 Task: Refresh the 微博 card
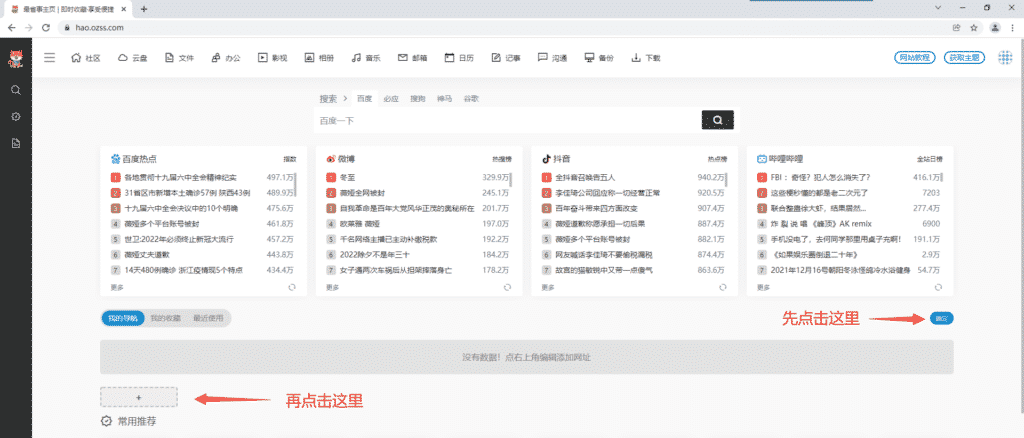pyautogui.click(x=507, y=287)
